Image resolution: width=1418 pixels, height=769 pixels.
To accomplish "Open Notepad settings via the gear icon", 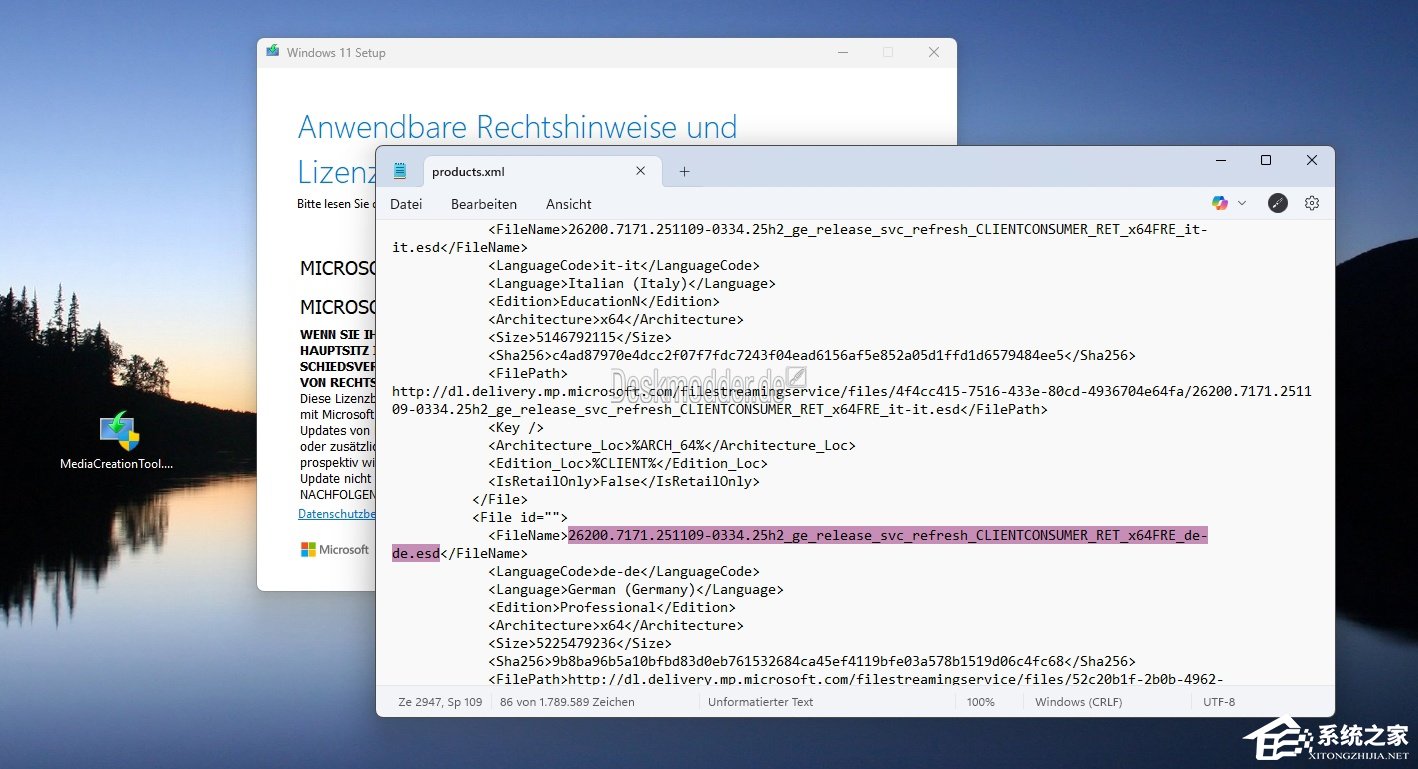I will 1312,203.
